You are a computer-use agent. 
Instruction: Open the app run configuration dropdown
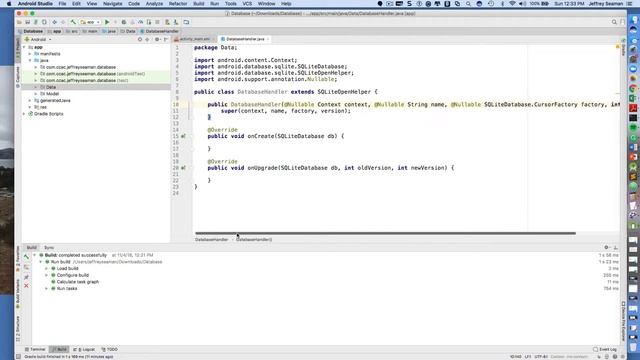pos(91,22)
